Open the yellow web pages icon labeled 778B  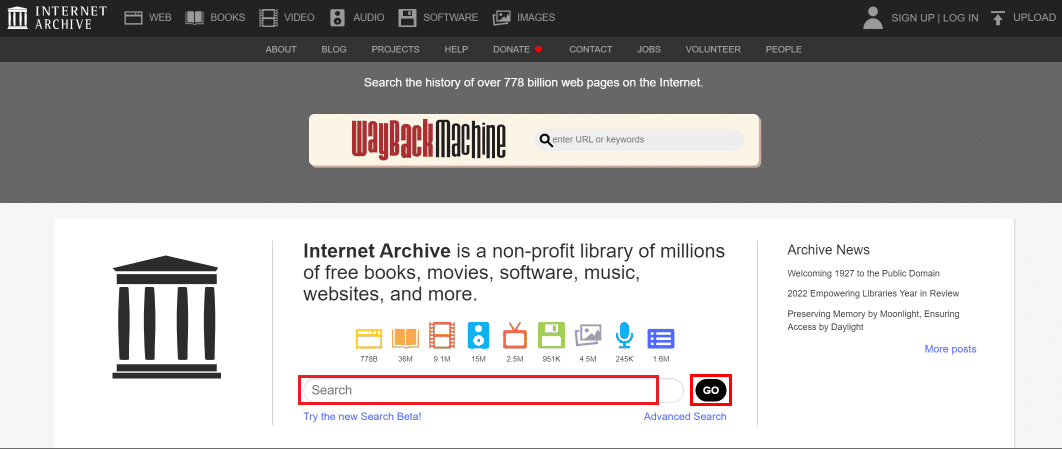369,337
